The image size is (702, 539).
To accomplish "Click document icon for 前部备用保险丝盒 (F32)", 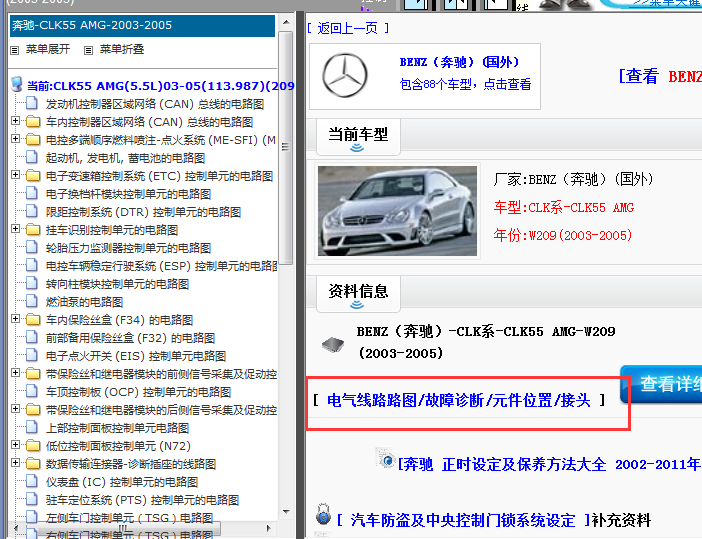I will coord(32,338).
